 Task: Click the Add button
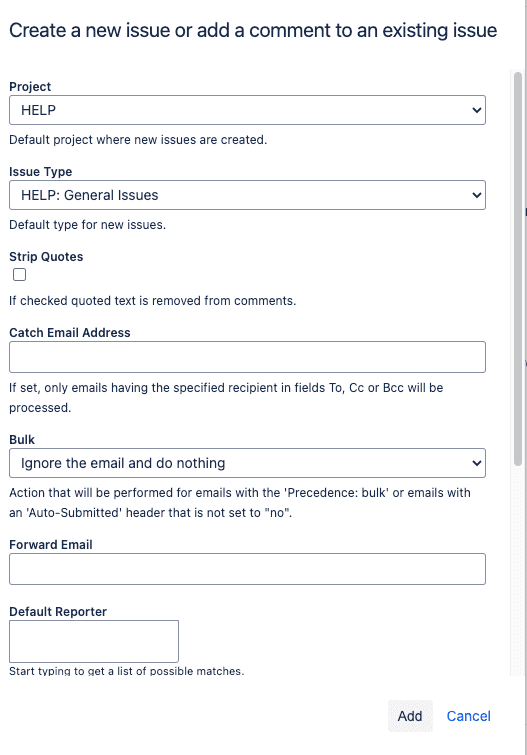410,716
